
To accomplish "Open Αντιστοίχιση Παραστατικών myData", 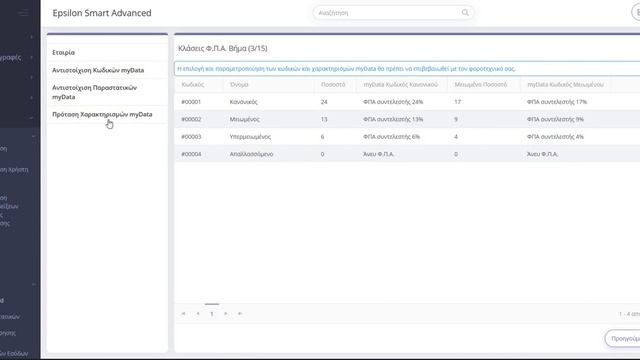I will (x=94, y=92).
